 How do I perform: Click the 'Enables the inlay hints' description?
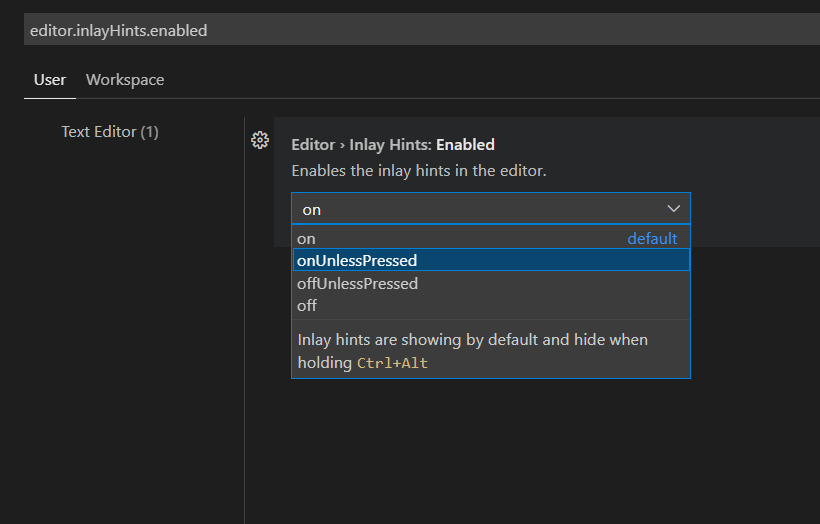(419, 171)
